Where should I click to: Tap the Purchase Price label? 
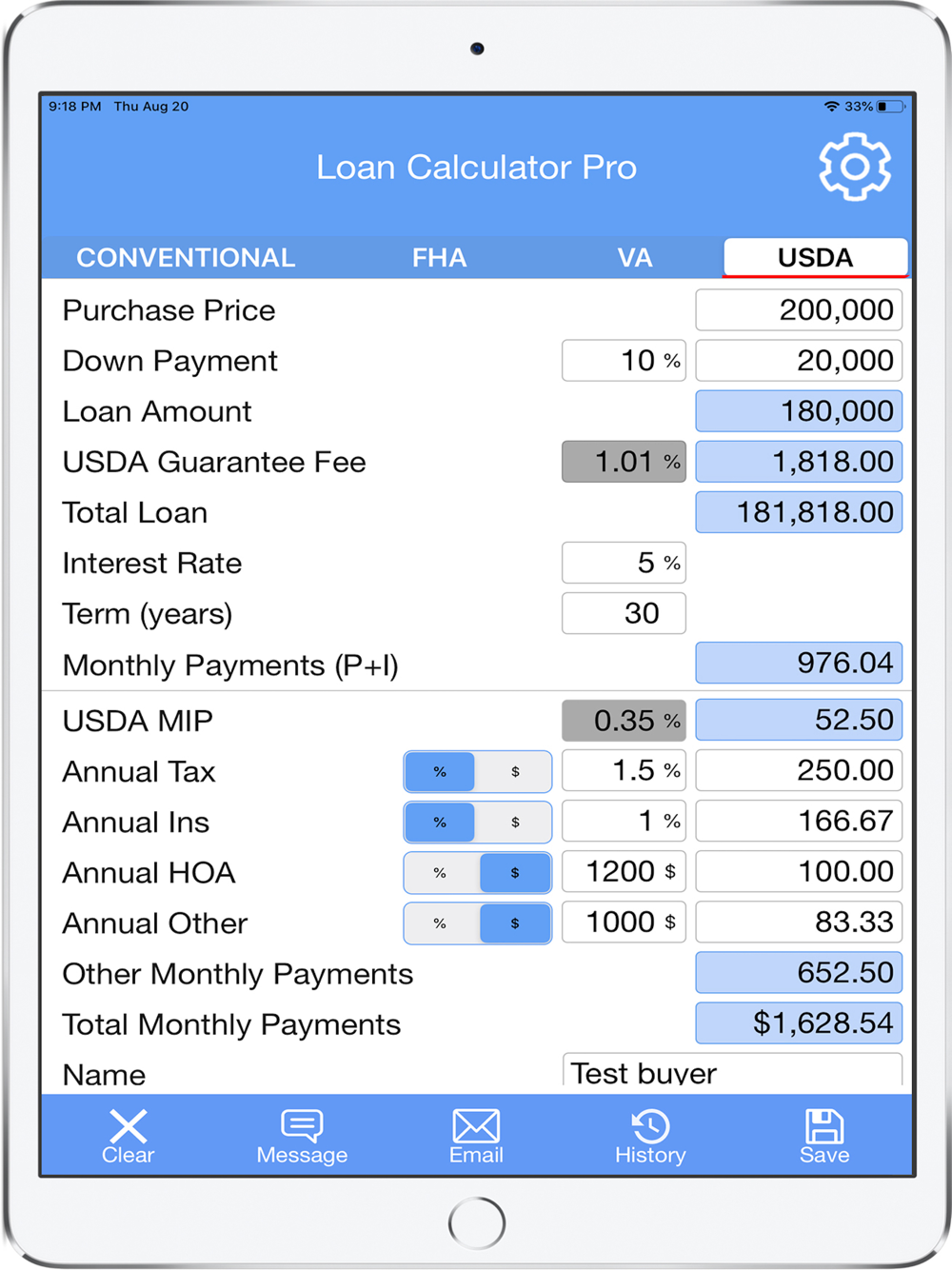point(169,310)
